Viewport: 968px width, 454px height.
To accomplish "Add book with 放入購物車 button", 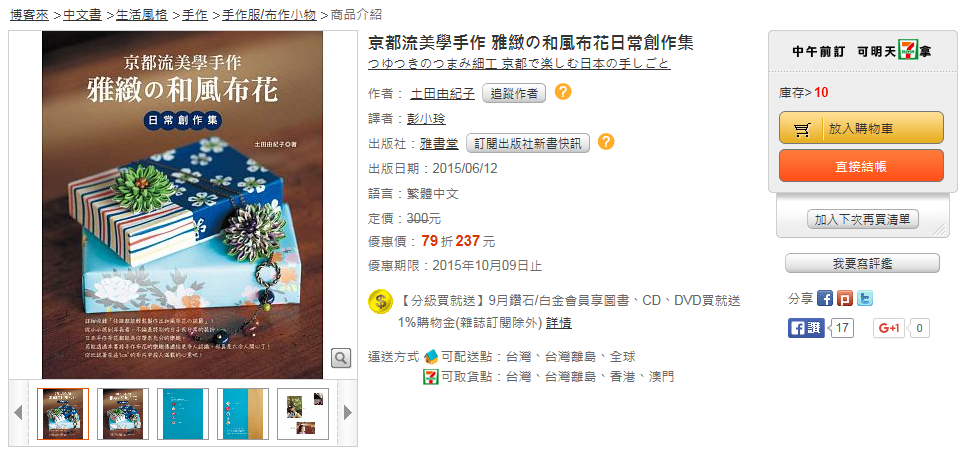I will (861, 128).
